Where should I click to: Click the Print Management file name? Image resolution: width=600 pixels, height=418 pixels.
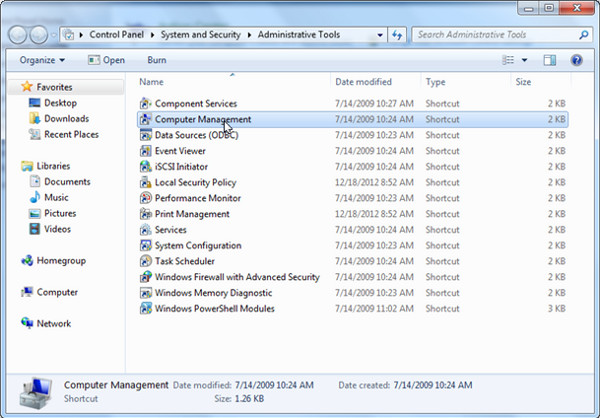coord(192,214)
